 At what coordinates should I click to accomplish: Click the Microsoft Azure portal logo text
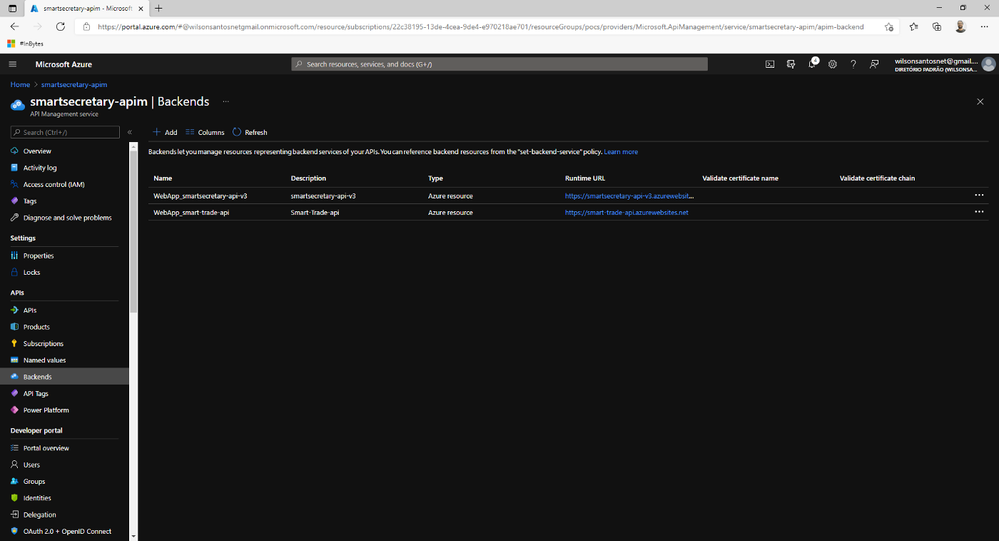click(64, 64)
